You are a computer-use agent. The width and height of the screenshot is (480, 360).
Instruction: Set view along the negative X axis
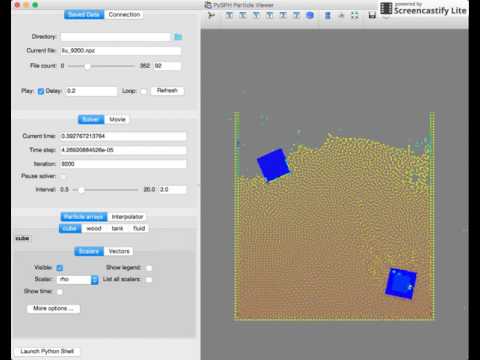coord(243,15)
